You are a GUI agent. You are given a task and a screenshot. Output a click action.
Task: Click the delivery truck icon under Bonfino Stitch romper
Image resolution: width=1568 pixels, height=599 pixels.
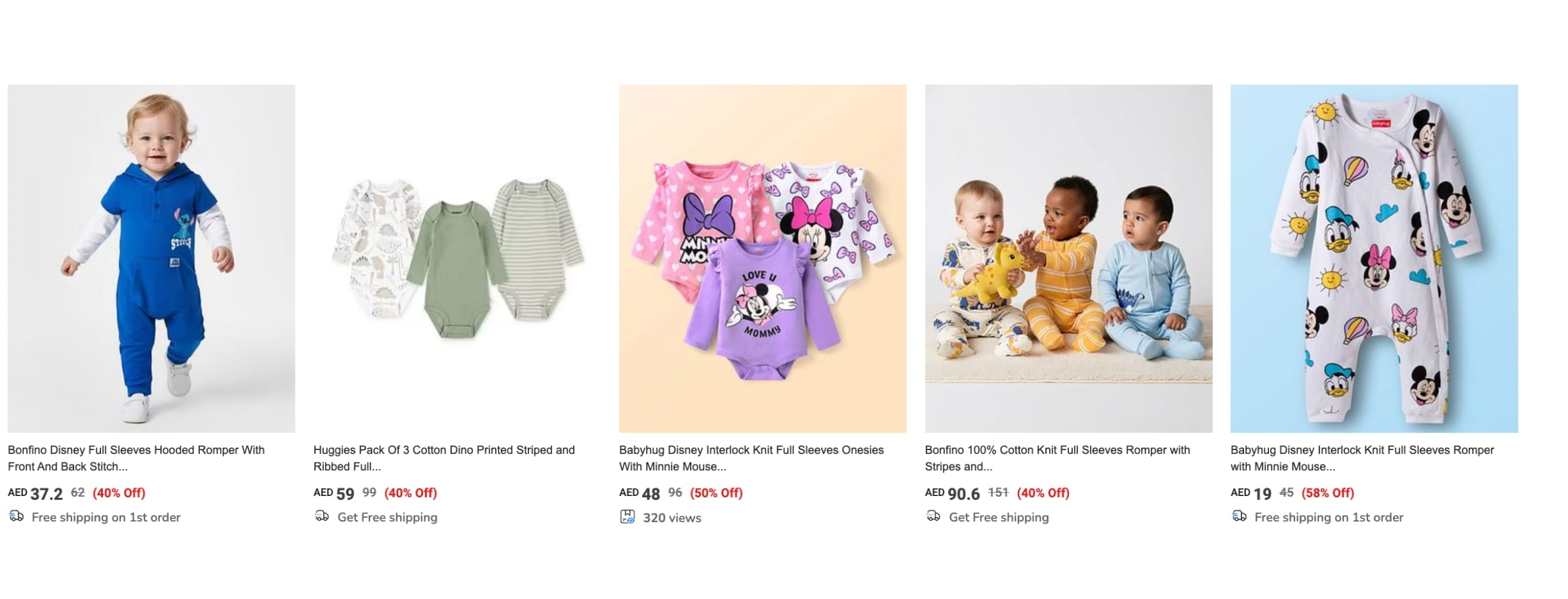tap(16, 516)
